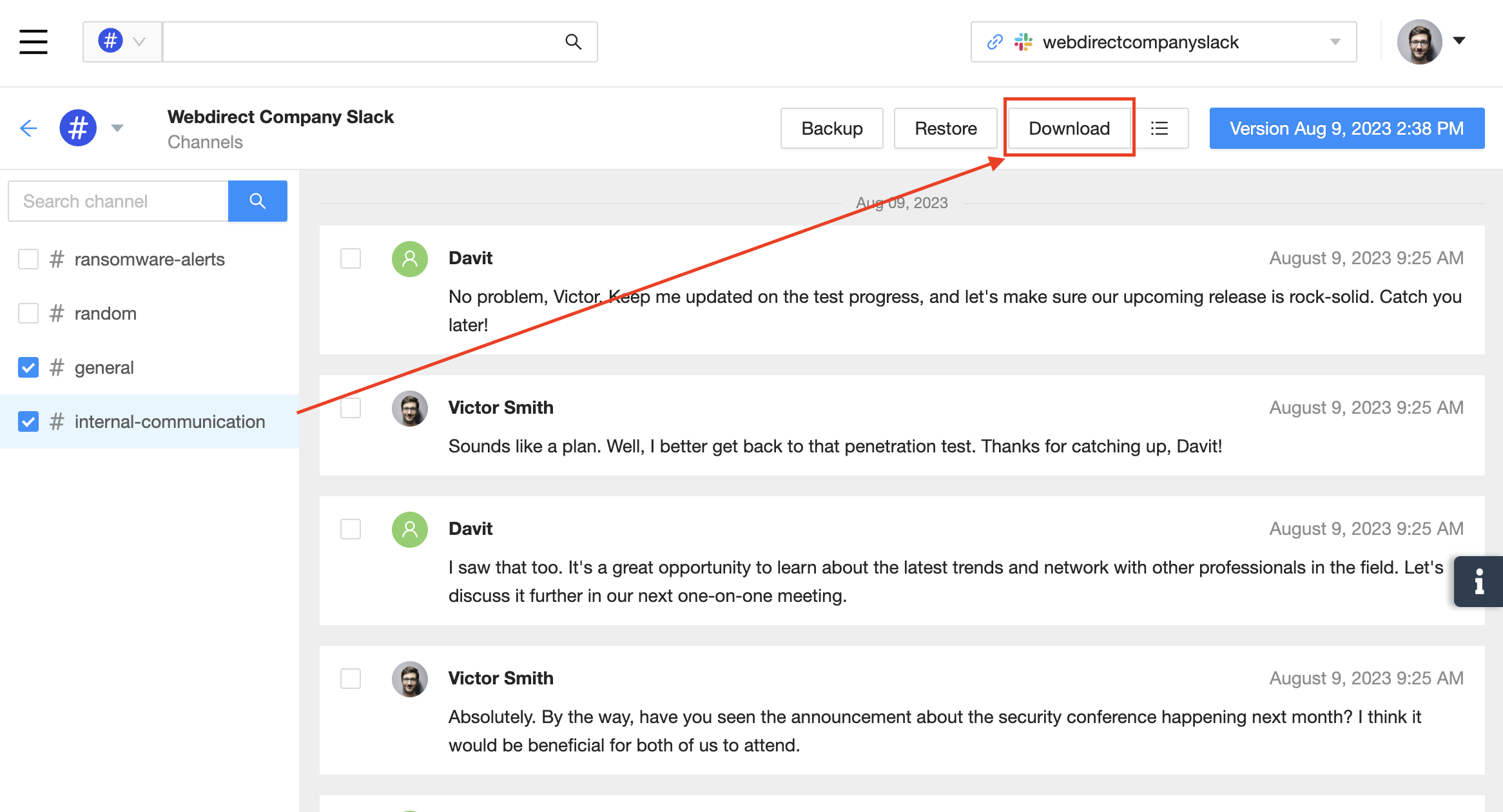Check the ransomware-alerts channel checkbox
Screen dimensions: 1503x812
(28, 259)
